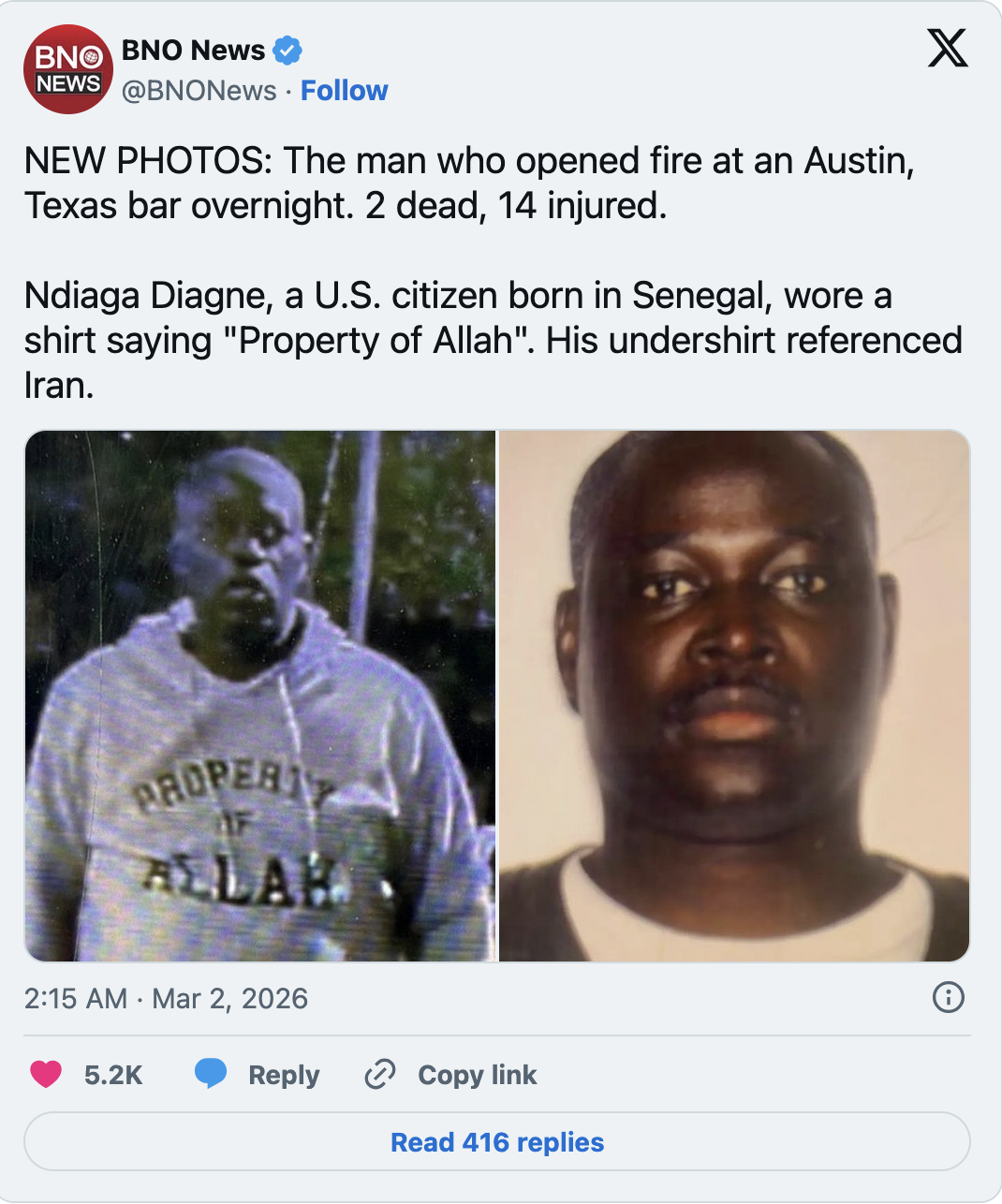Like the tweet with the heart icon
1002x1204 pixels.
pos(46,1074)
